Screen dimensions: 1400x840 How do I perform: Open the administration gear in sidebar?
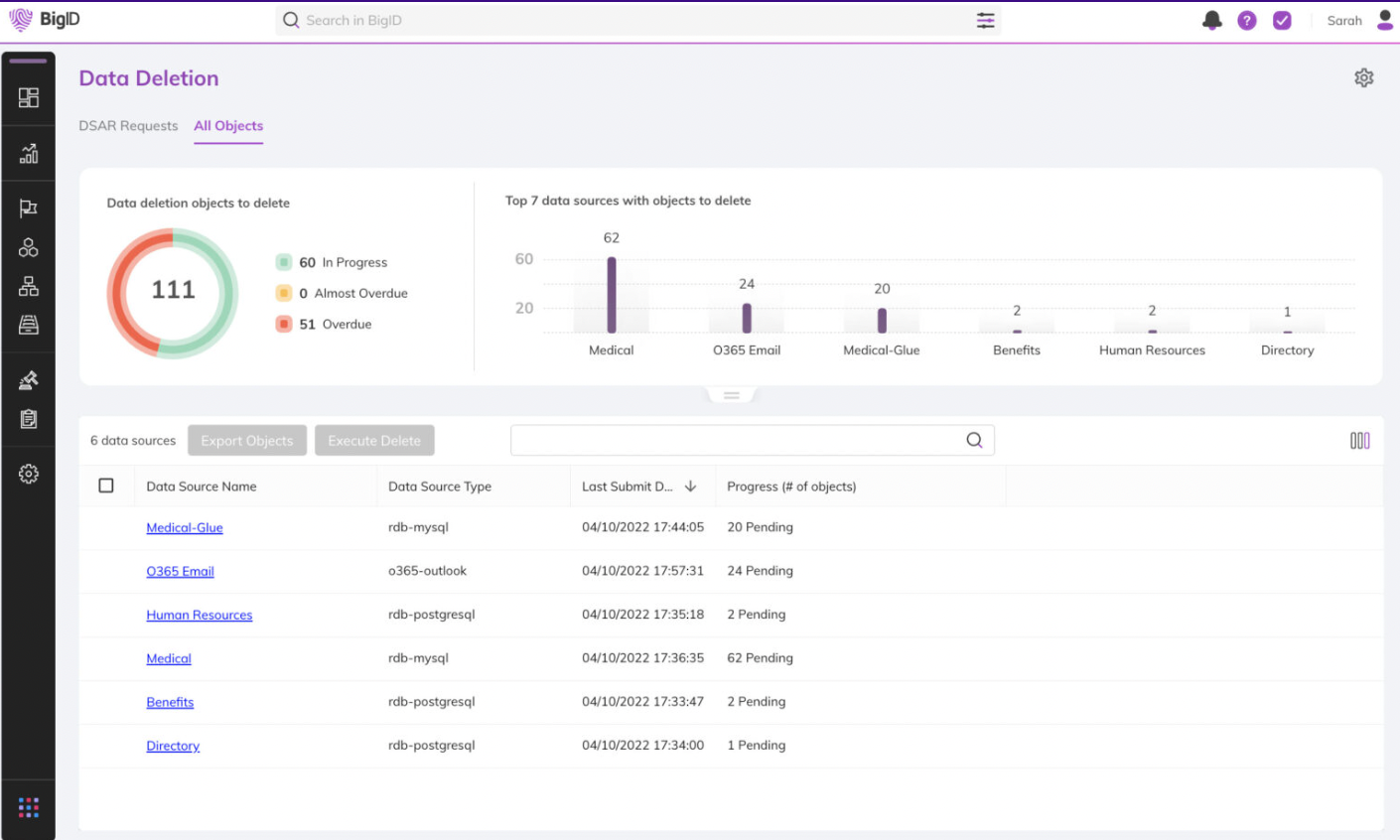click(29, 474)
